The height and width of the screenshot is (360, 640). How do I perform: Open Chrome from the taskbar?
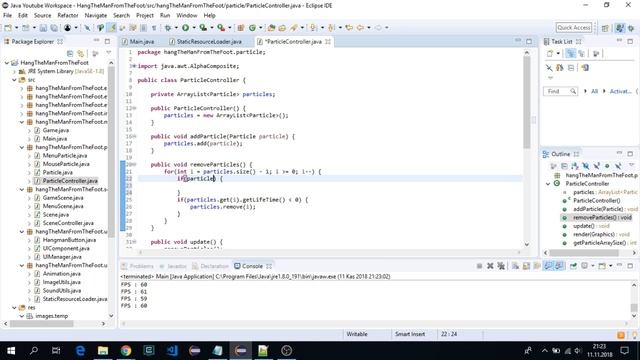click(x=126, y=351)
